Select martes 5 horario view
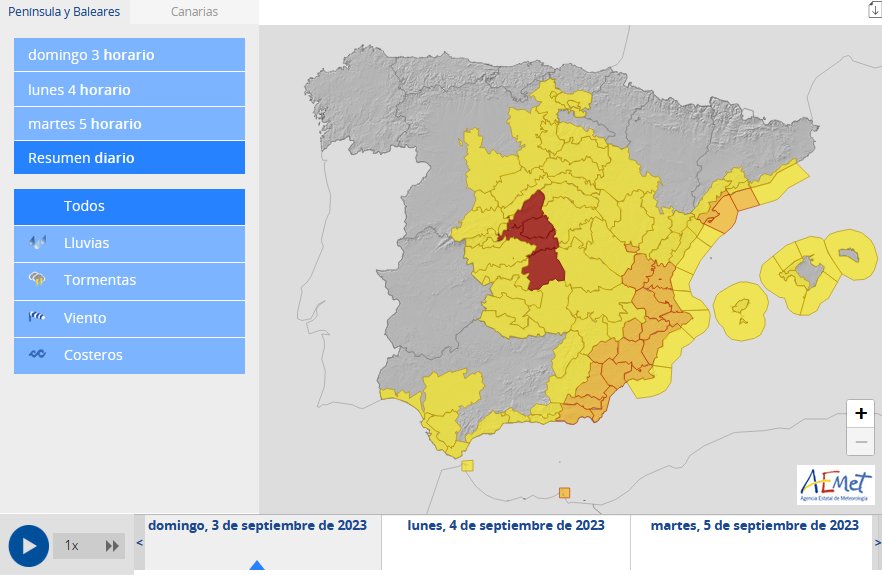 coord(129,124)
